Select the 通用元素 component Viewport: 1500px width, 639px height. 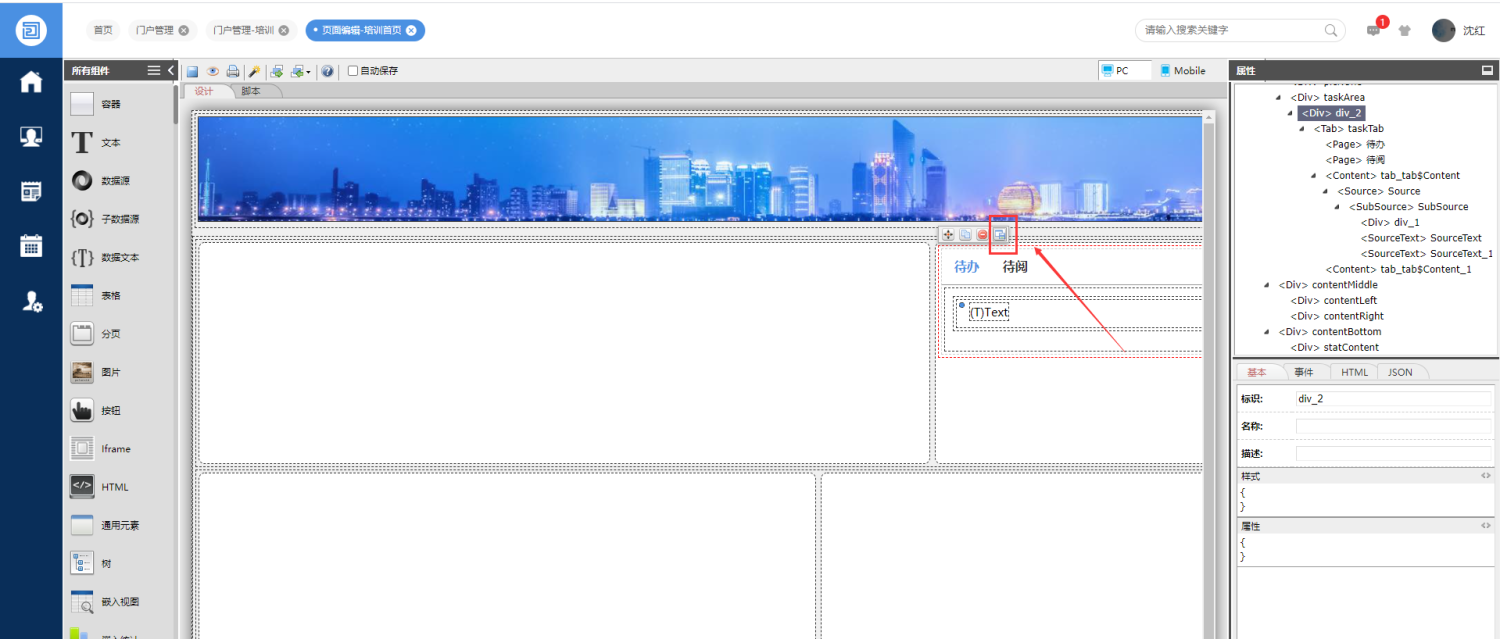click(104, 525)
